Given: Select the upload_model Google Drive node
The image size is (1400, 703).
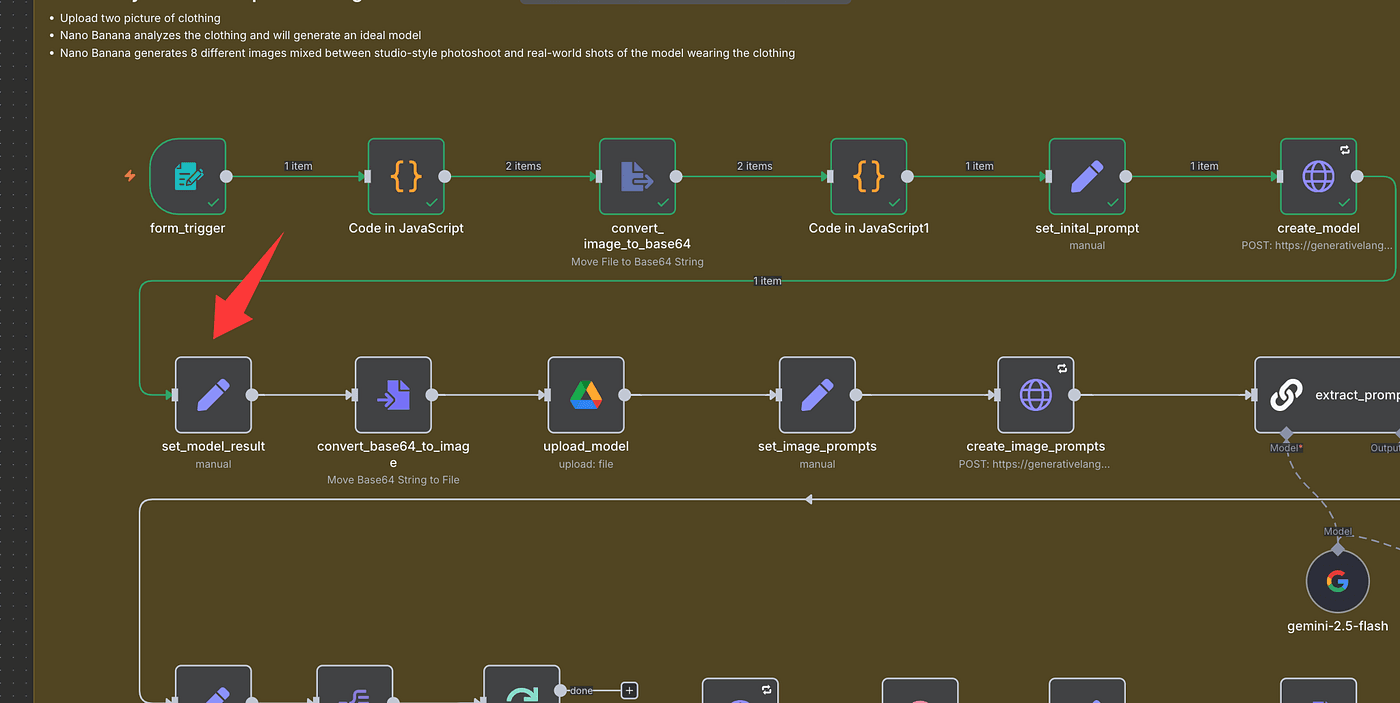Looking at the screenshot, I should [x=586, y=395].
